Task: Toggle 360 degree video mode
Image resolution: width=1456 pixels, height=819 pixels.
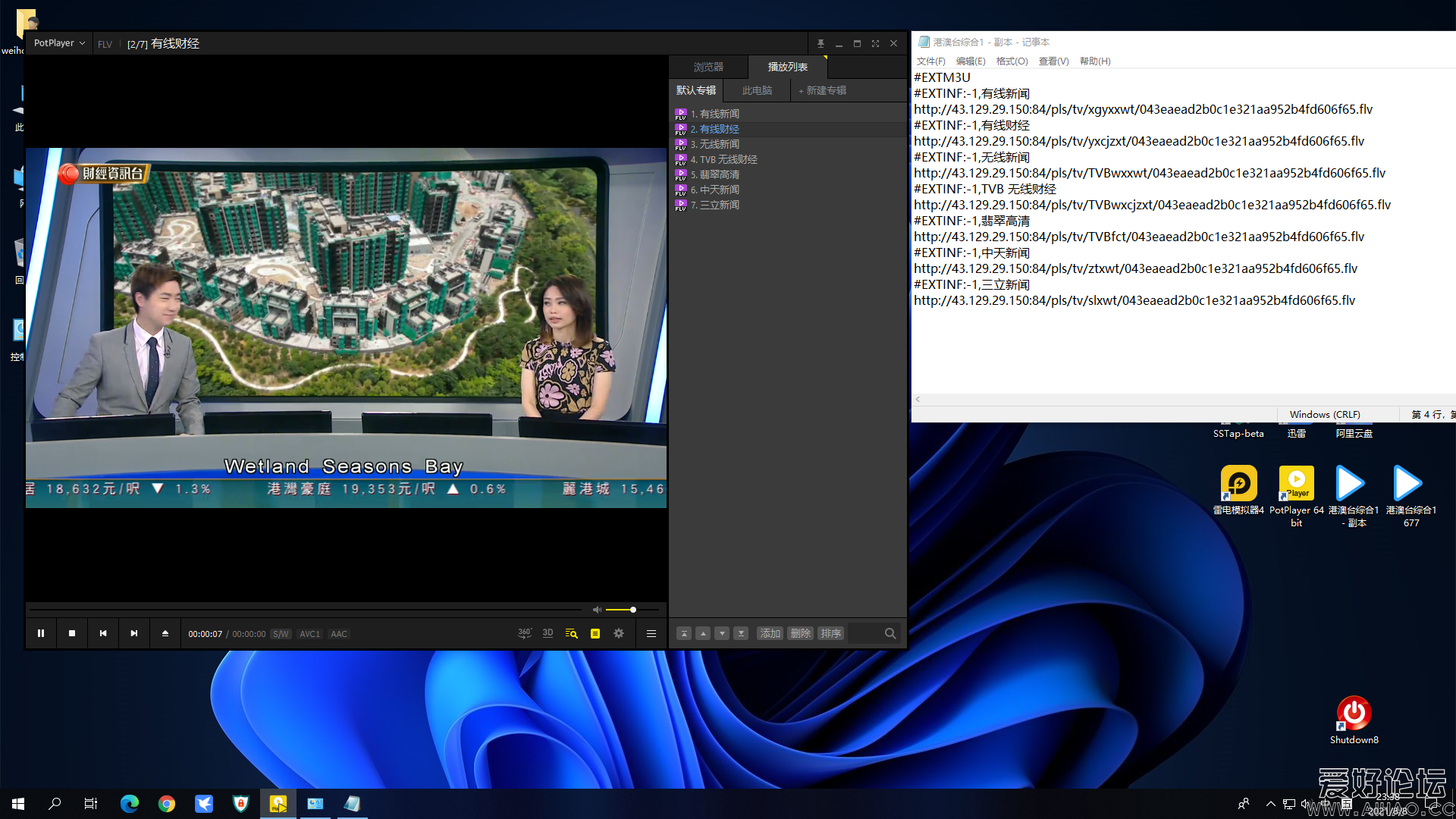Action: pyautogui.click(x=524, y=633)
